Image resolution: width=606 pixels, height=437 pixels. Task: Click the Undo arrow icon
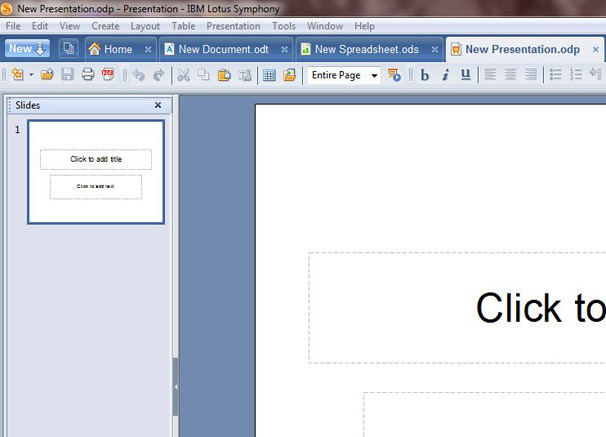[x=138, y=75]
